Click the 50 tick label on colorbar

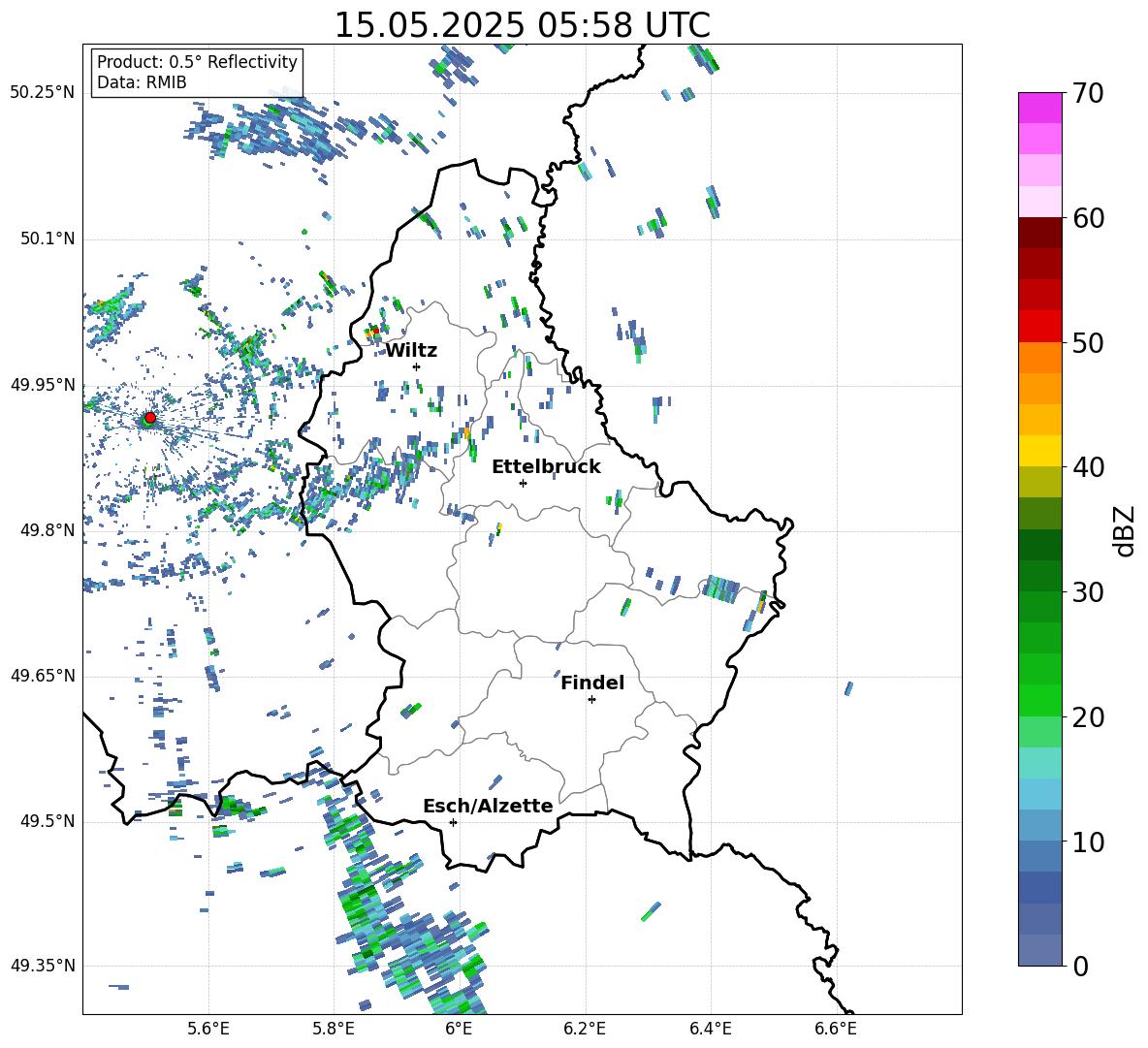click(1088, 343)
